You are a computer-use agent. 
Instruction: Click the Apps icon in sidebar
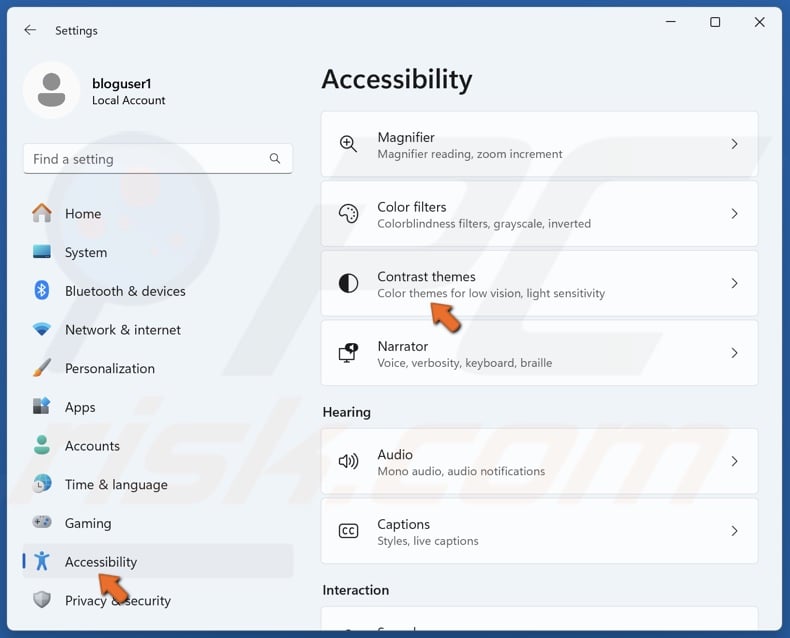click(x=42, y=406)
